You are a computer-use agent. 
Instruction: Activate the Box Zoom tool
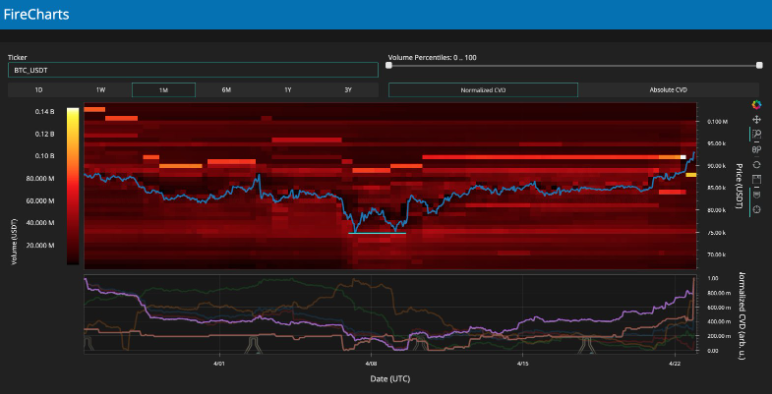pos(757,134)
